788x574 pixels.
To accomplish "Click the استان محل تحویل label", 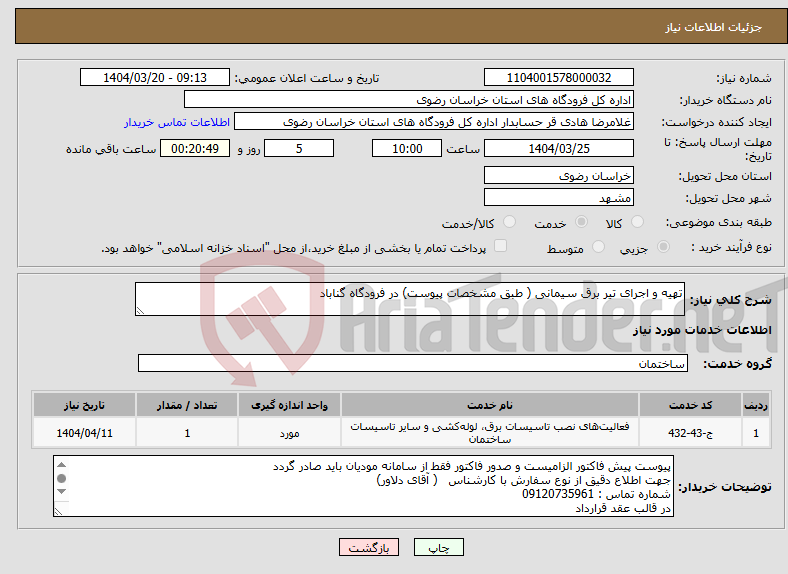I will tap(725, 176).
